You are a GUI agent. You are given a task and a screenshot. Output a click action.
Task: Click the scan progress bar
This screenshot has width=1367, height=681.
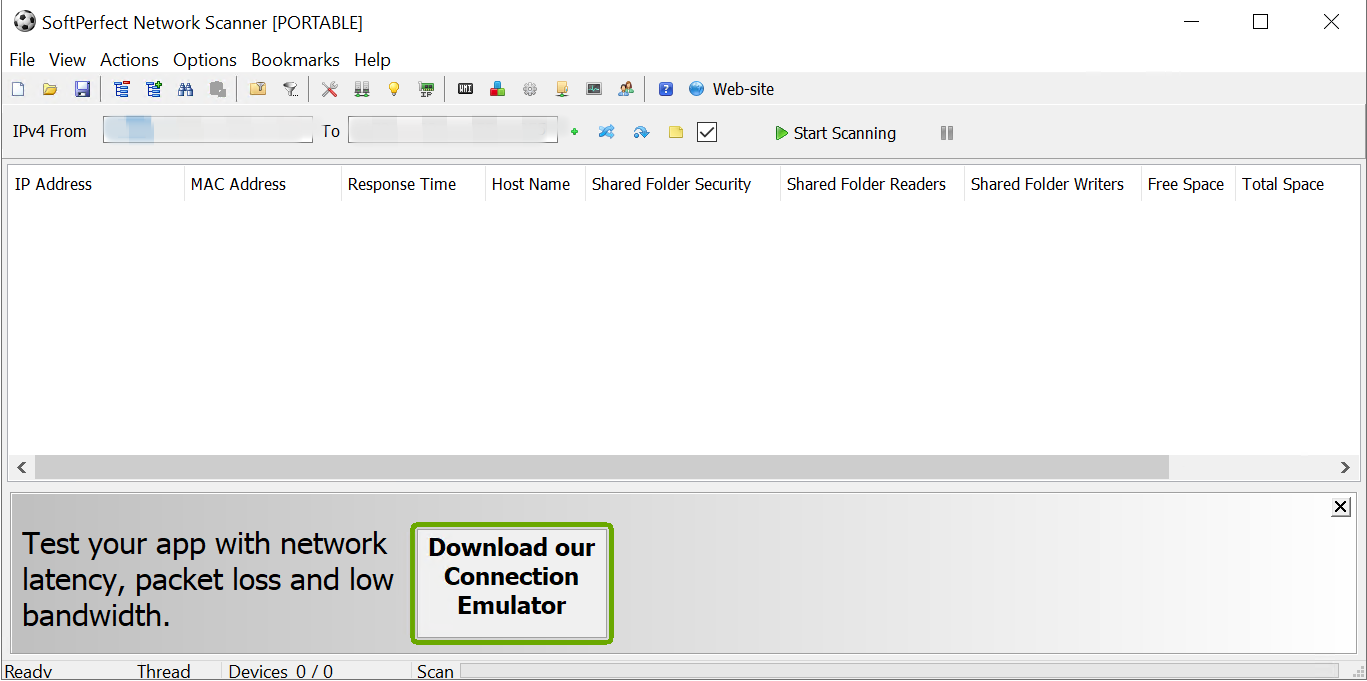click(899, 671)
